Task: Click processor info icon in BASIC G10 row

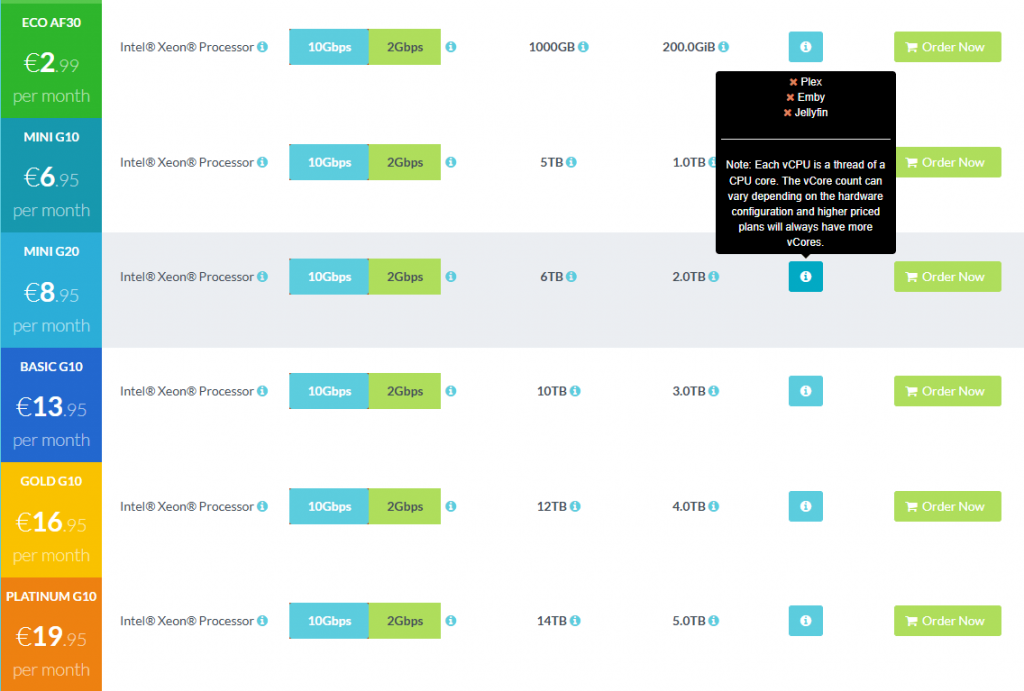Action: [x=262, y=391]
